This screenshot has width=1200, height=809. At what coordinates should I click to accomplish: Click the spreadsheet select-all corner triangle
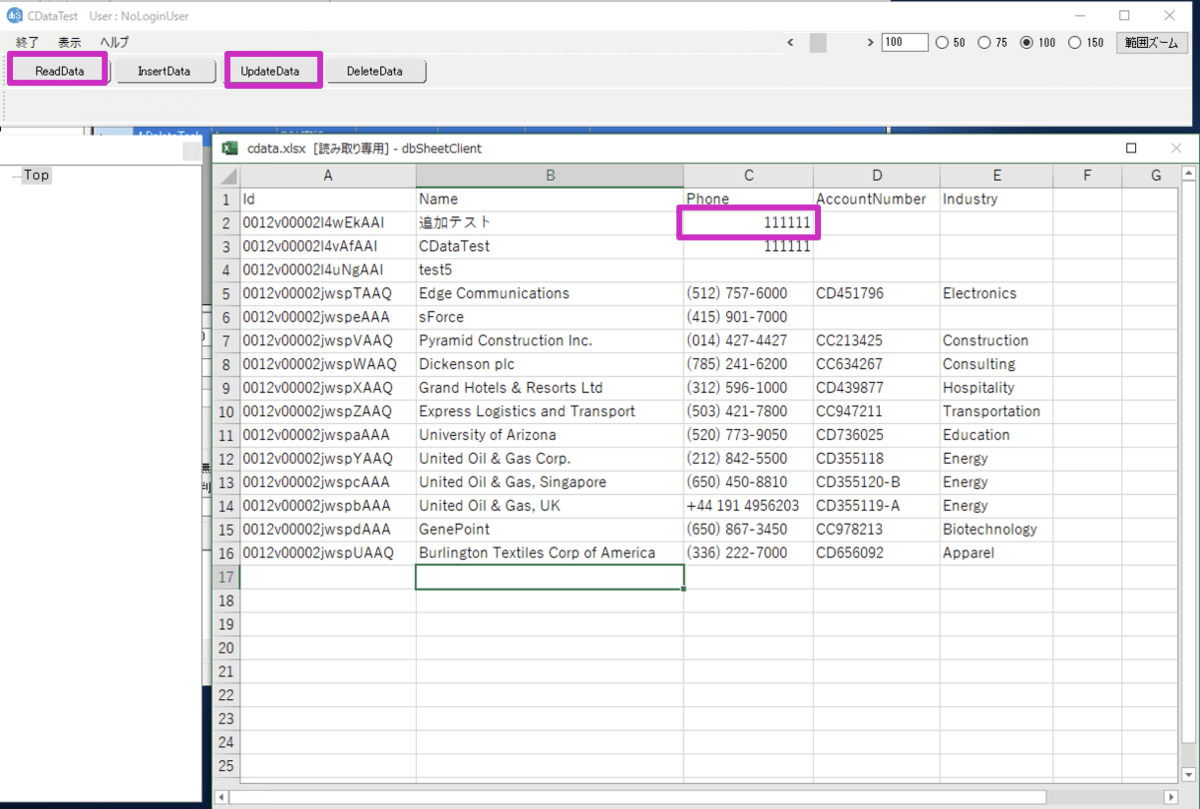[228, 176]
